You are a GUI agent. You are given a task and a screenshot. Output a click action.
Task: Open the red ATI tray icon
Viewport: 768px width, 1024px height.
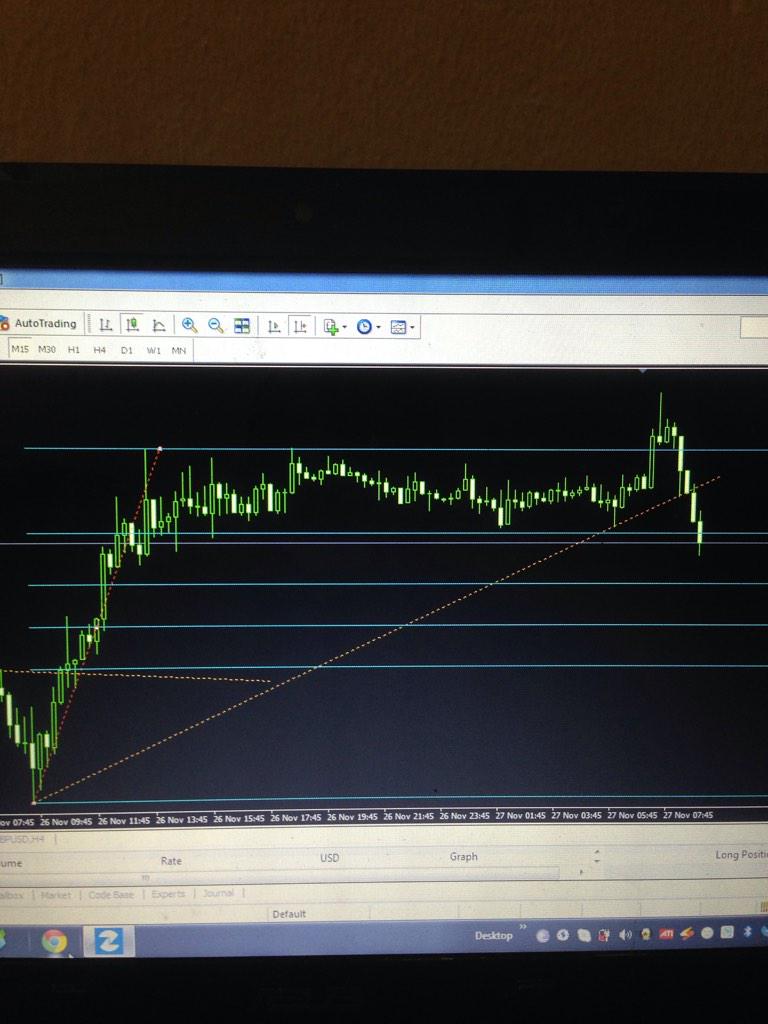coord(666,934)
